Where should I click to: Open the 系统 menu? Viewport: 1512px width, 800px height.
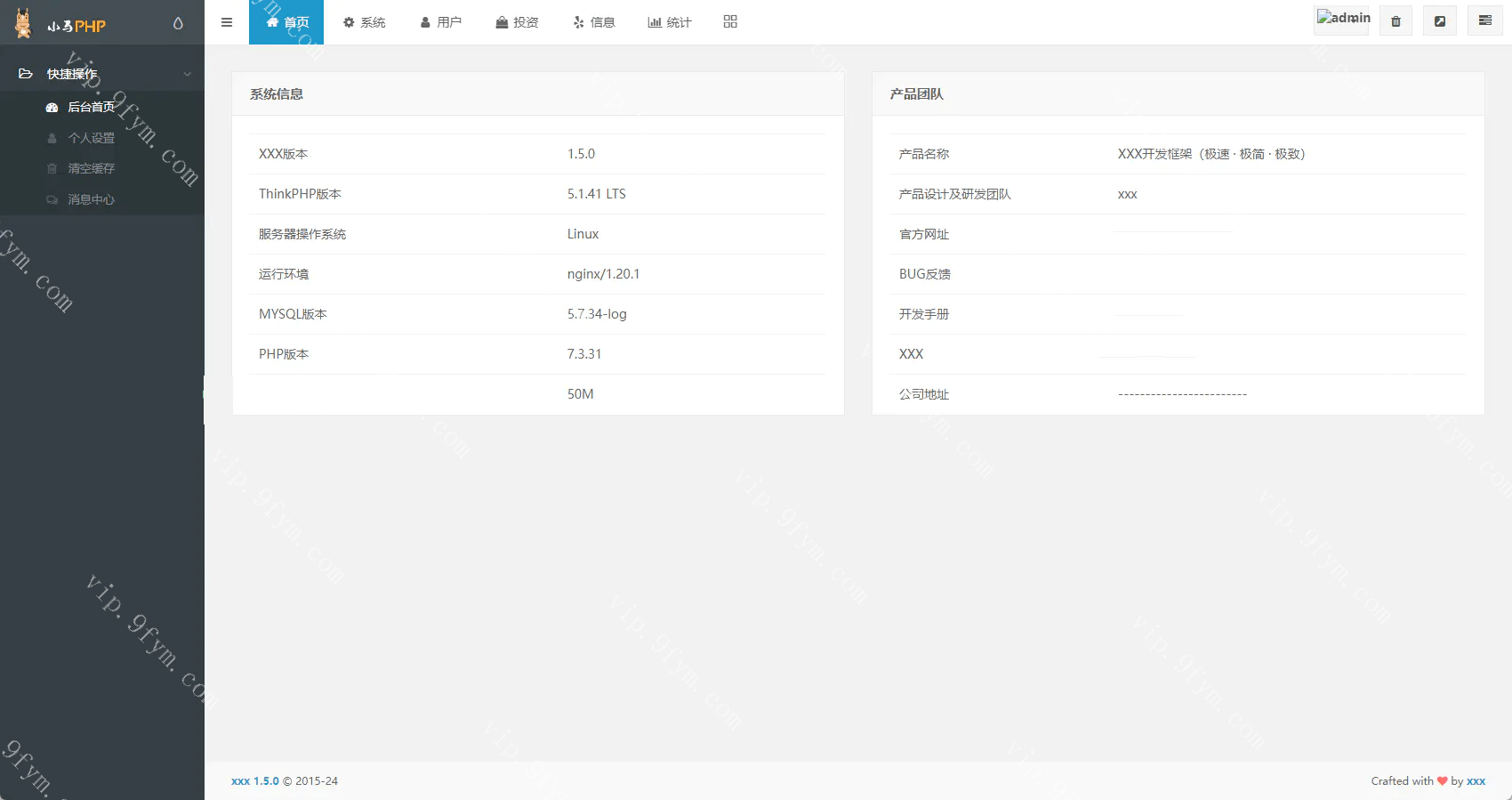[364, 22]
